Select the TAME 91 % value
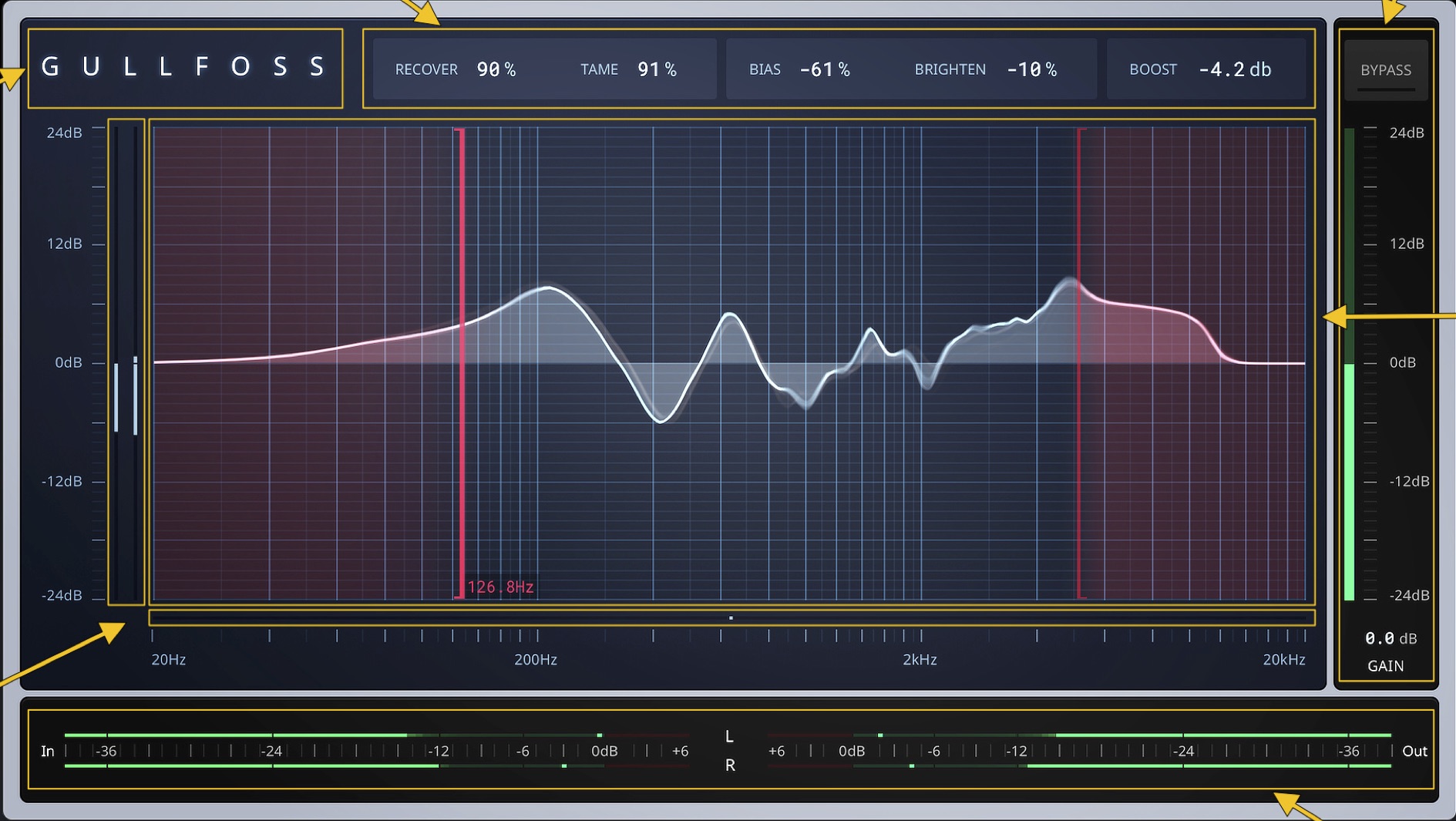The height and width of the screenshot is (821, 1456). coord(656,69)
